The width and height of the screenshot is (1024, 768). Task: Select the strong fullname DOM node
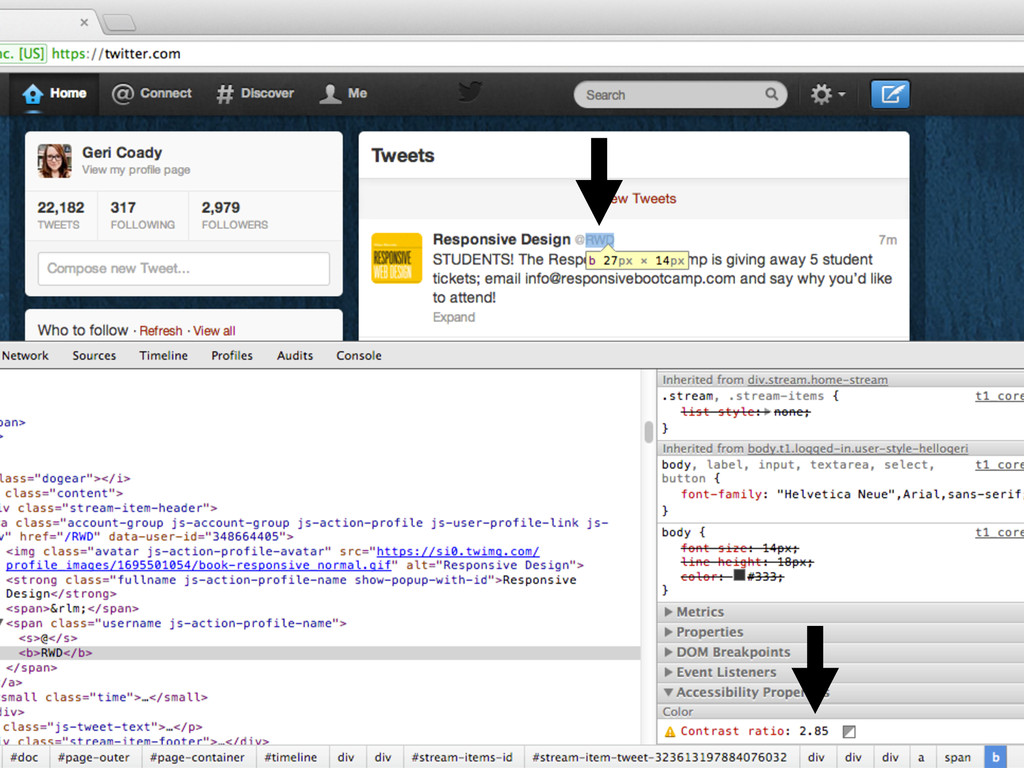tap(291, 586)
